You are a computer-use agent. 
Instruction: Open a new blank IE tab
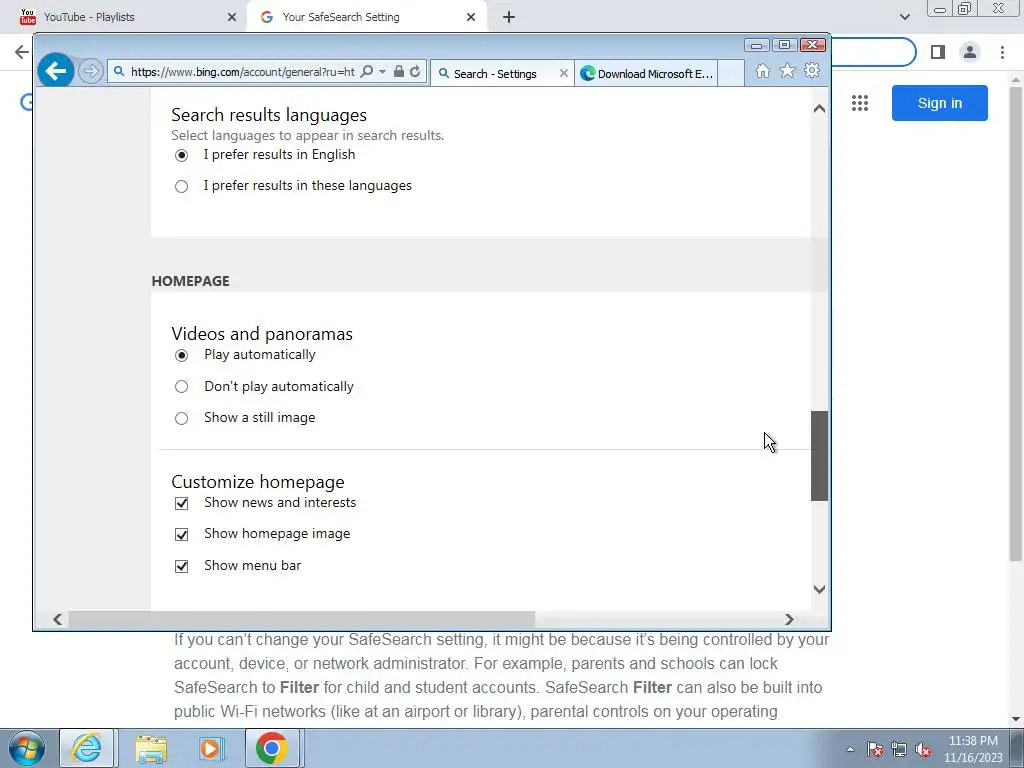[731, 73]
